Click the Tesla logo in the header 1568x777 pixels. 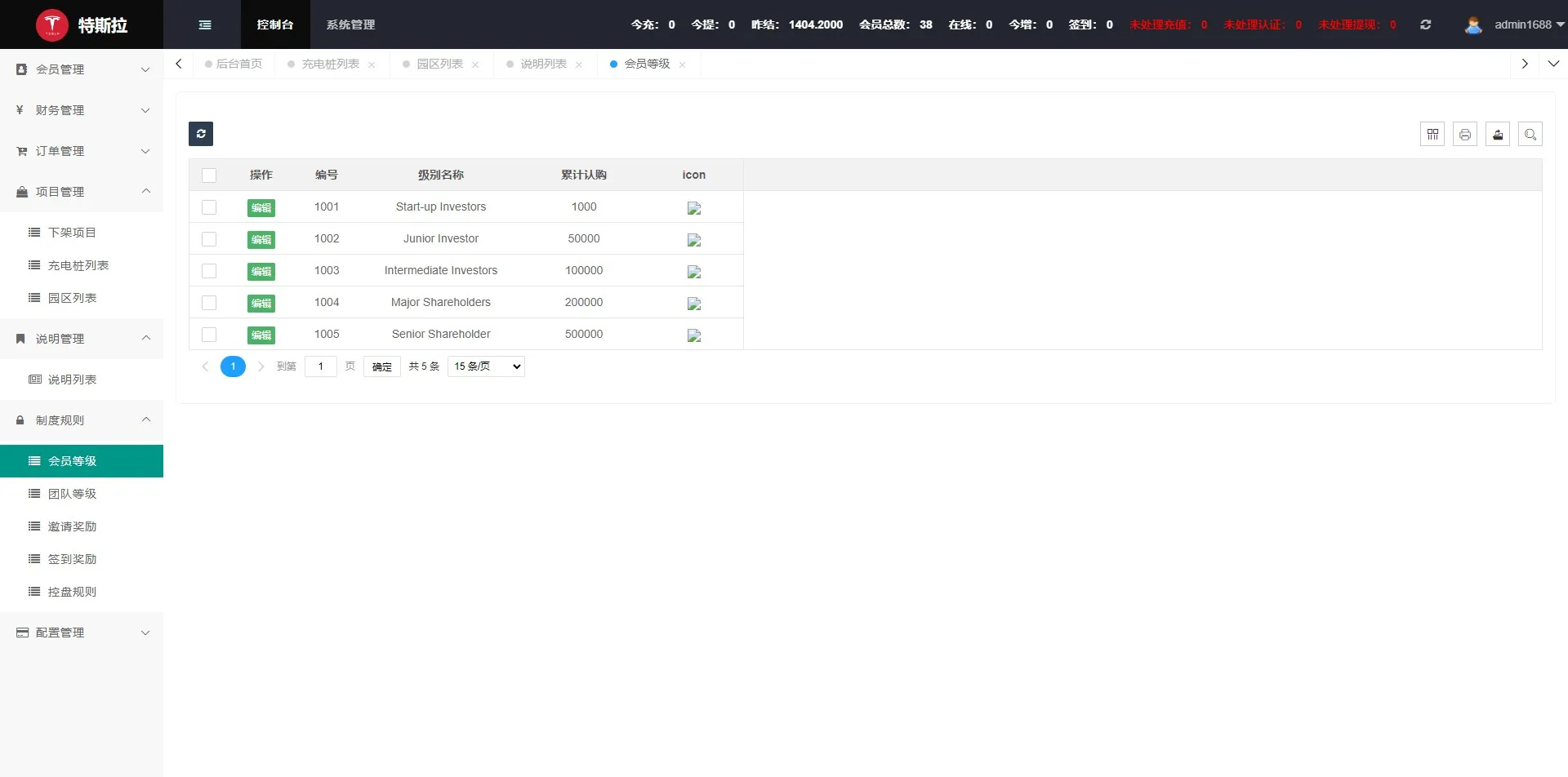[x=52, y=24]
